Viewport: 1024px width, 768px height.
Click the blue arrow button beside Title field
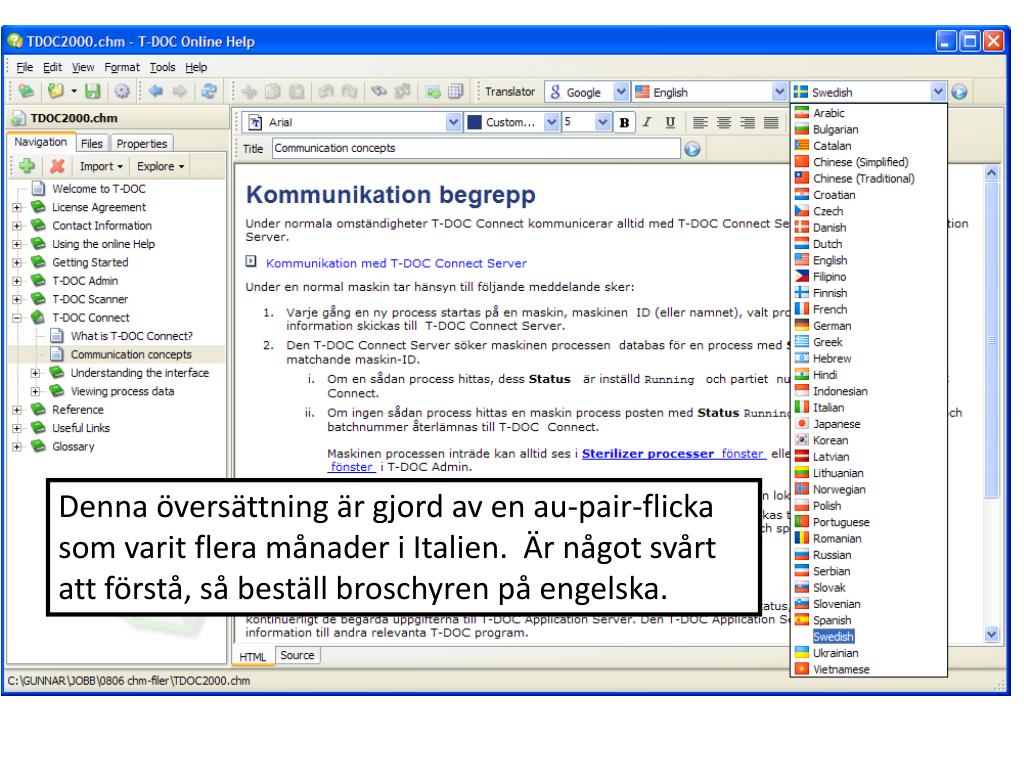pos(692,149)
